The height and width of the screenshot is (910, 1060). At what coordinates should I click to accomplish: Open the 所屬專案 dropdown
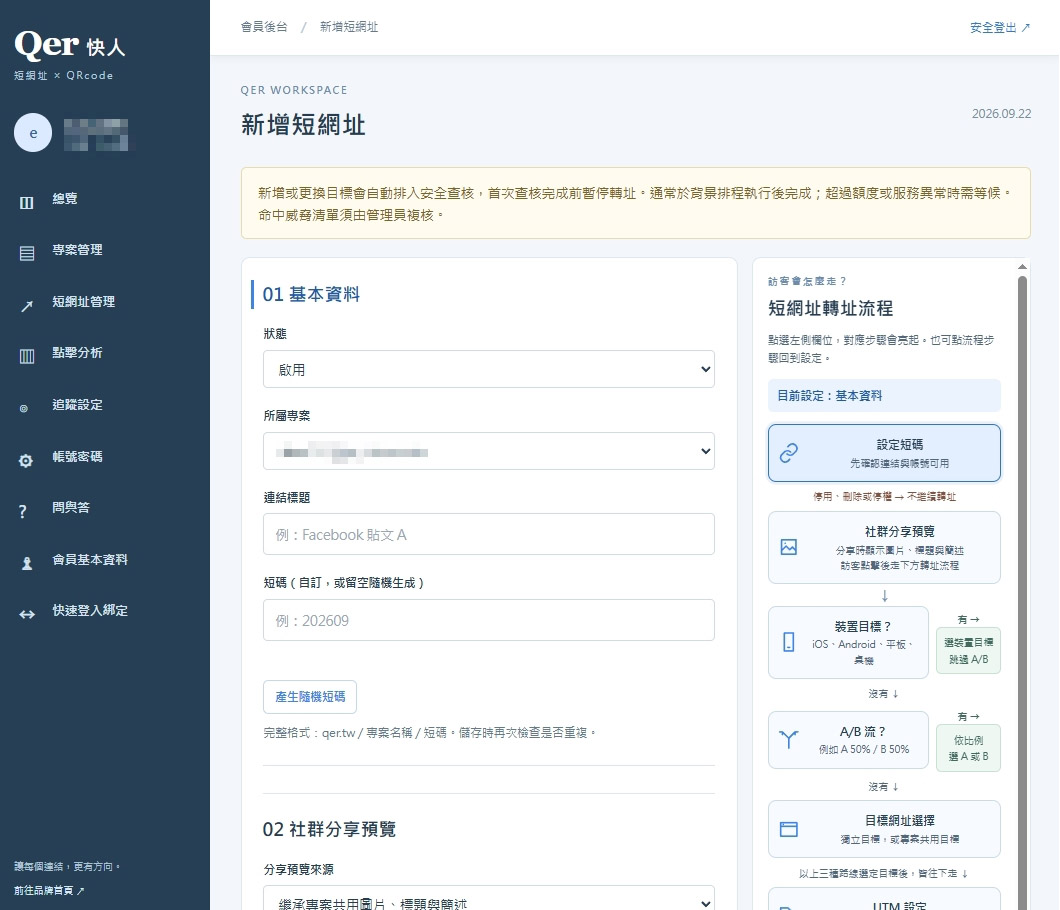pyautogui.click(x=489, y=451)
